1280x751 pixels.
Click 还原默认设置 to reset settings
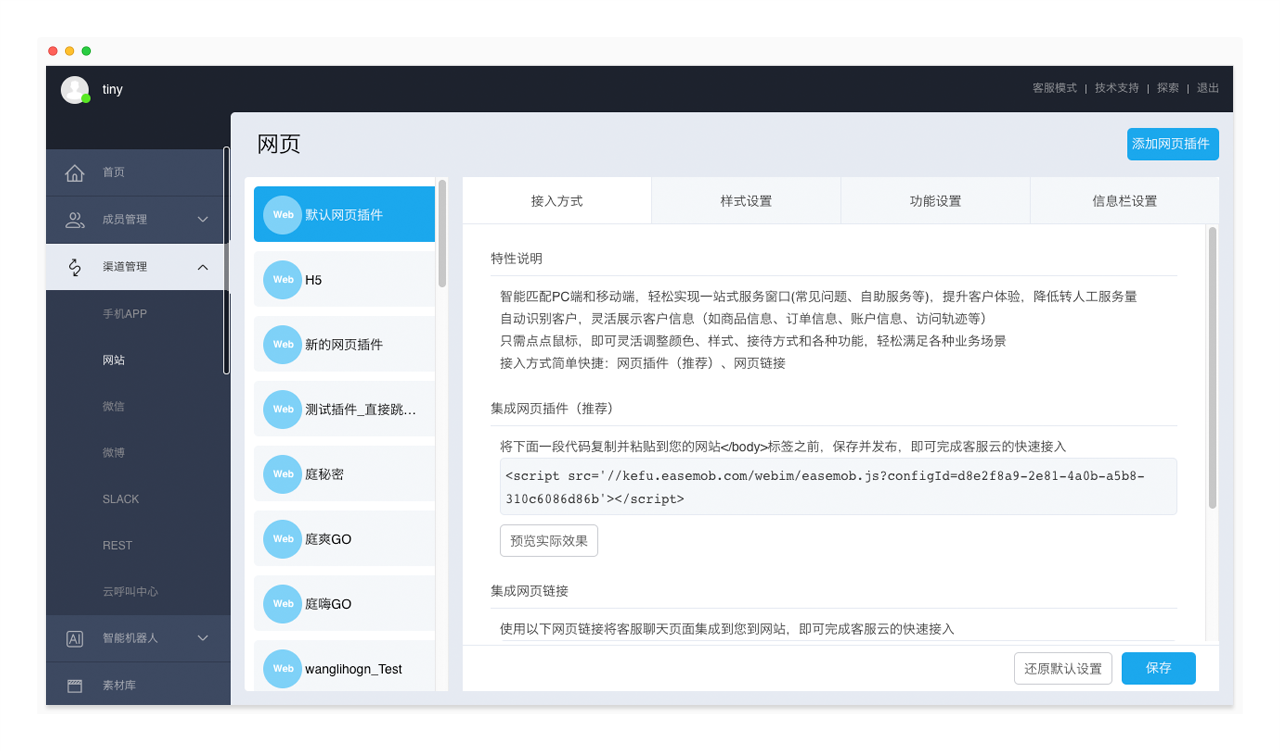point(1063,668)
